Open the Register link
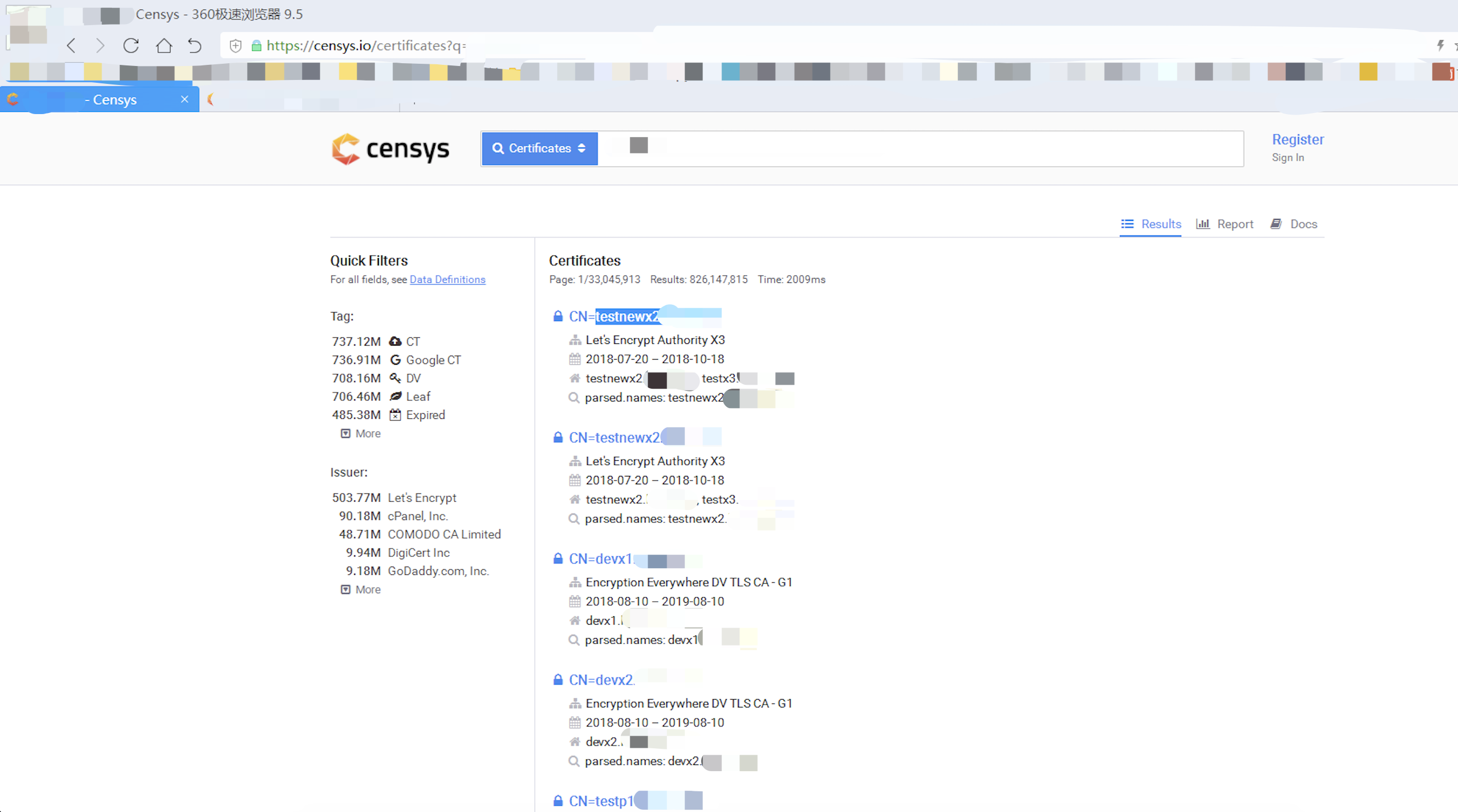This screenshot has height=812, width=1458. click(x=1298, y=139)
